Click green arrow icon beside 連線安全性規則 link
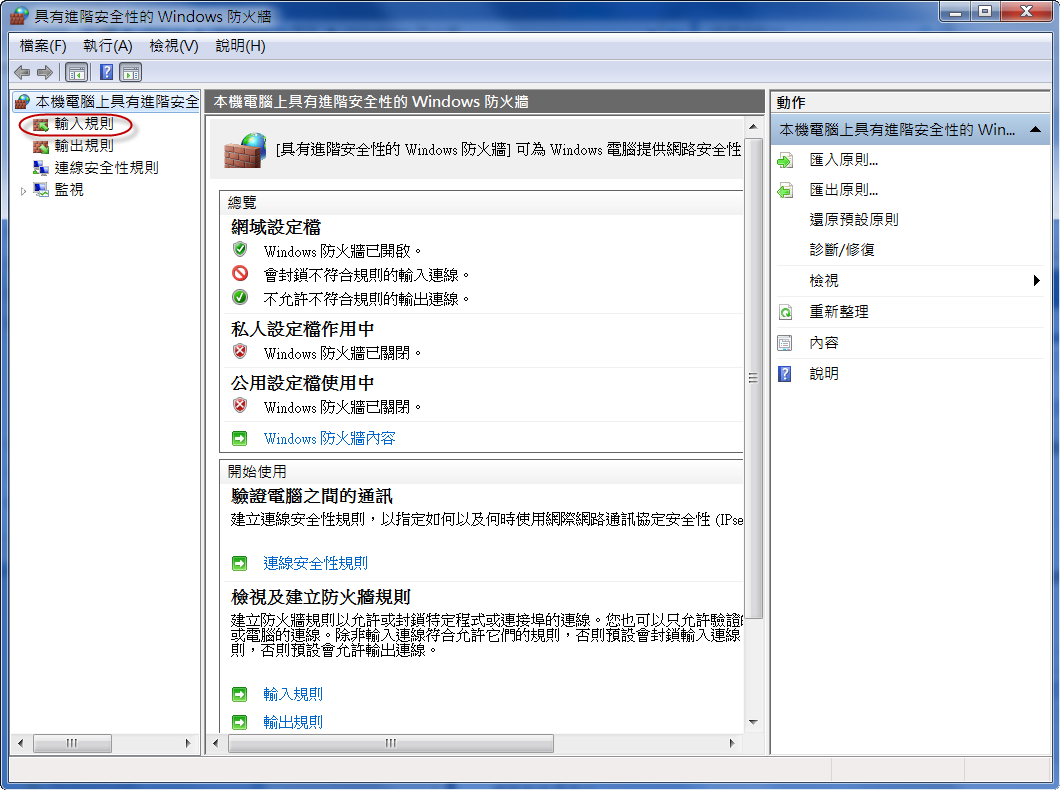Viewport: 1060px width, 790px height. point(239,563)
